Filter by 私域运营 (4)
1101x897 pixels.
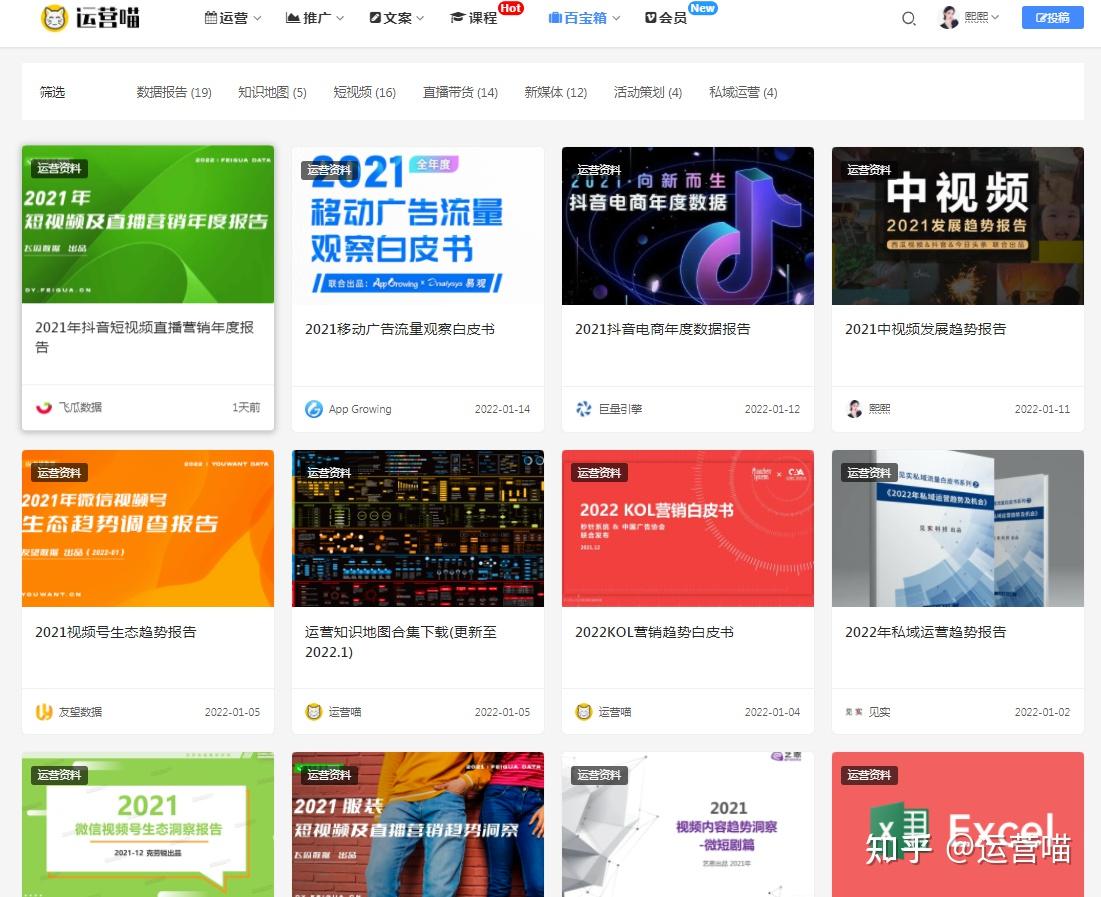coord(743,92)
